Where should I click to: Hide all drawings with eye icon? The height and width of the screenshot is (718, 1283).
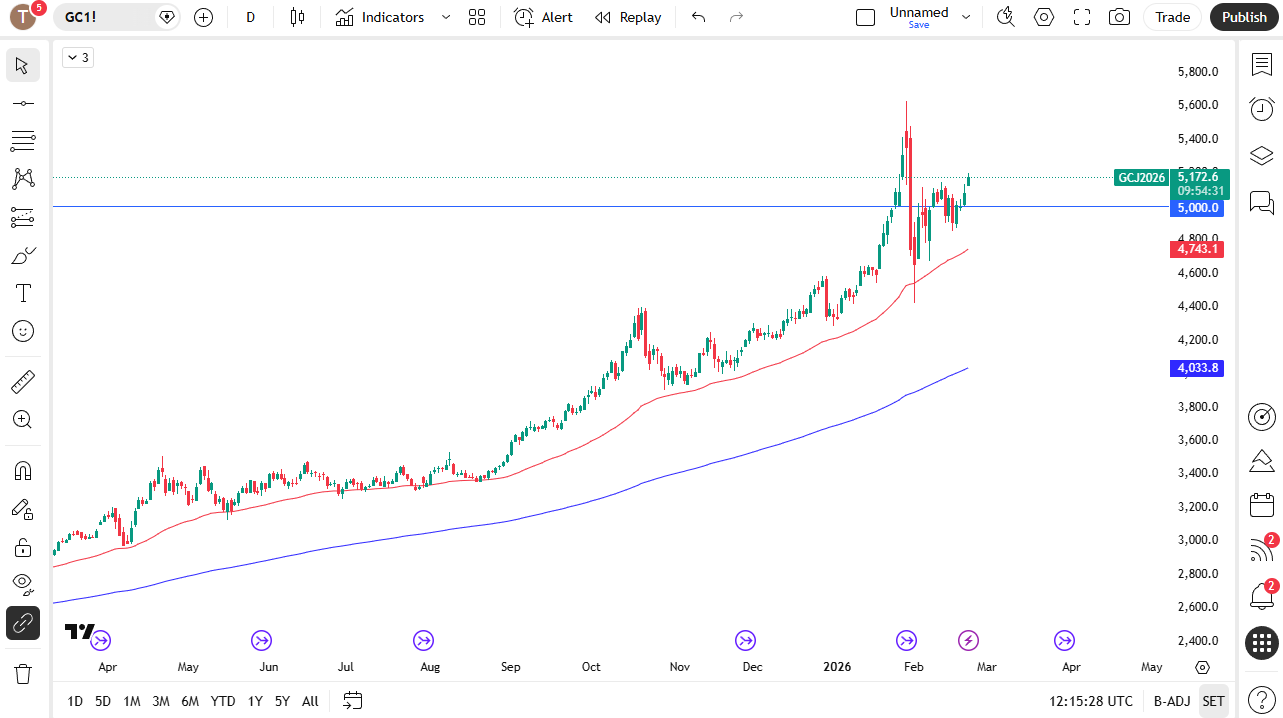22,585
